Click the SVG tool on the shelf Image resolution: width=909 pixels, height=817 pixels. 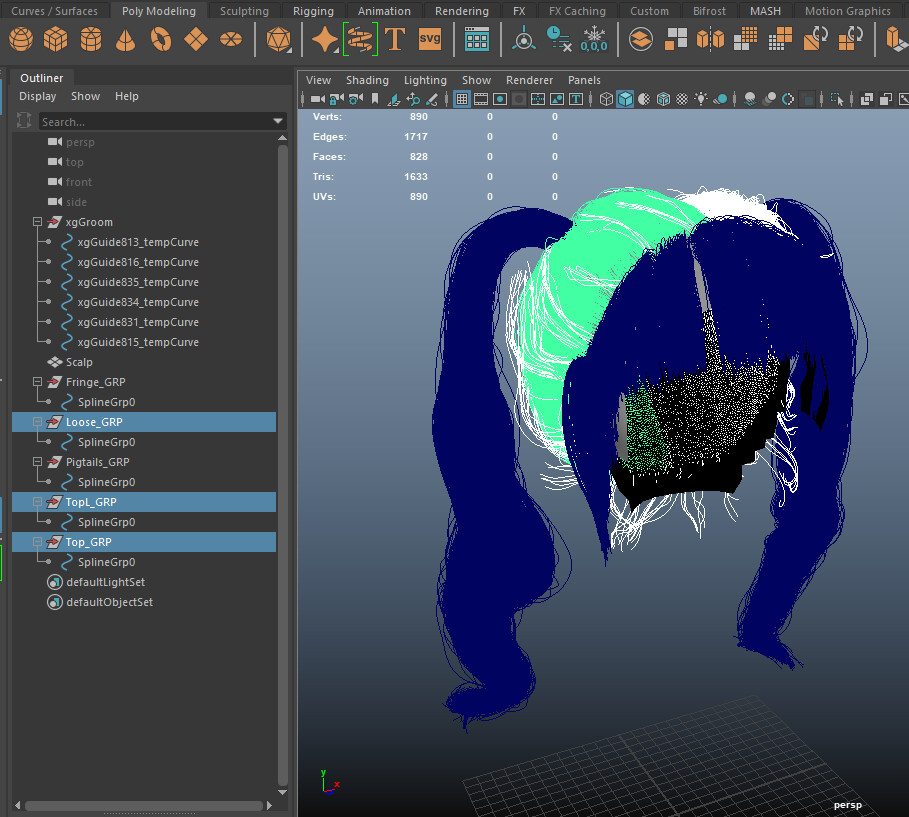coord(429,38)
